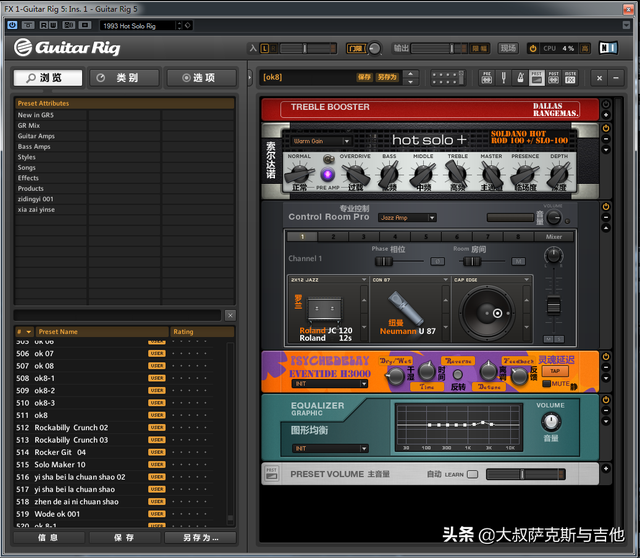
Task: Enable the 自动 LEARN checkbox
Action: [472, 474]
